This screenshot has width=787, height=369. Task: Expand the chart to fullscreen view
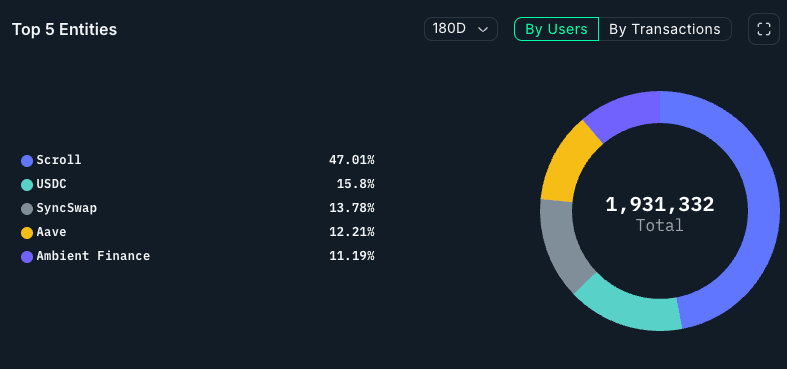(763, 29)
